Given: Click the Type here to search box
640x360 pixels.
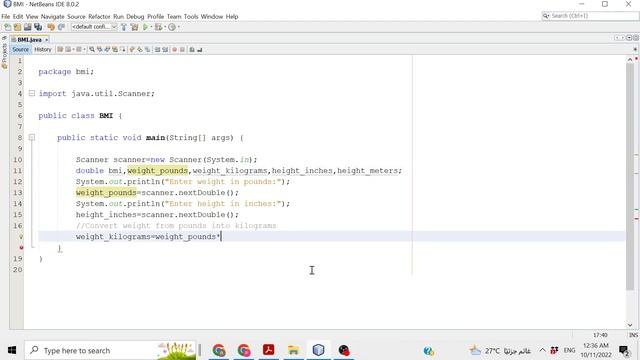Looking at the screenshot, I should click(110, 350).
